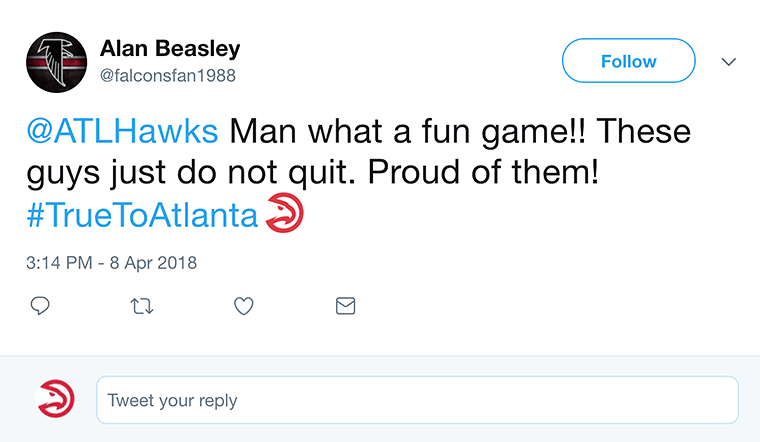Open Alan Beasley's Falcons logo avatar

point(57,63)
